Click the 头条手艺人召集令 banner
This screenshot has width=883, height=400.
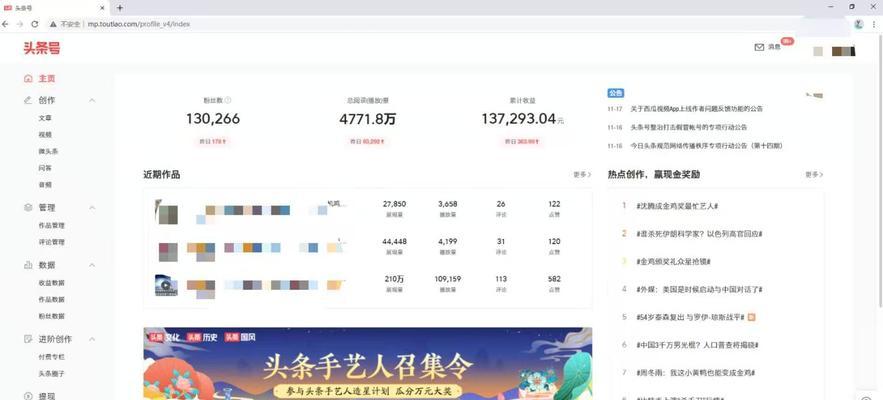tap(368, 363)
